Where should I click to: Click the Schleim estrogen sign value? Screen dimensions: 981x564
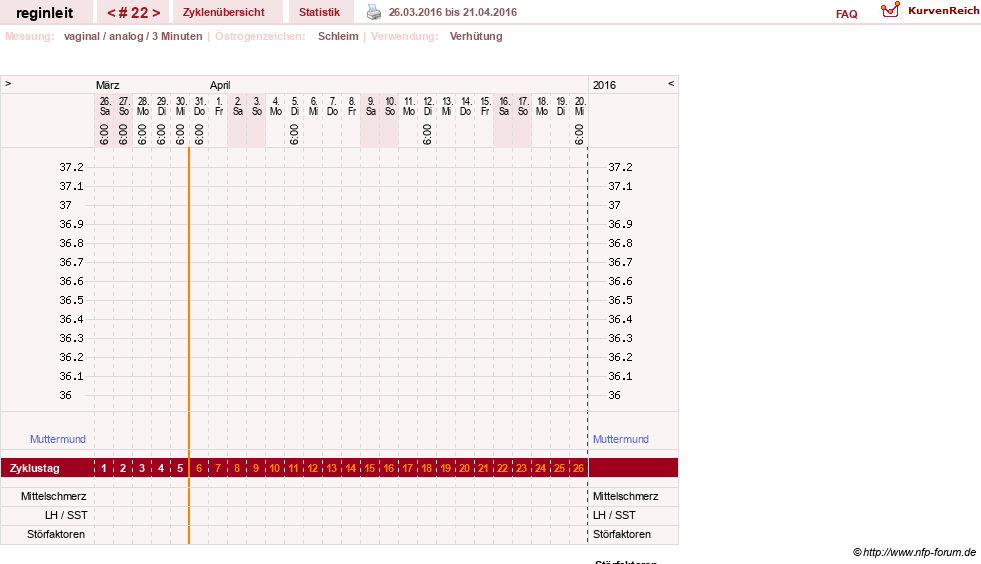[338, 36]
